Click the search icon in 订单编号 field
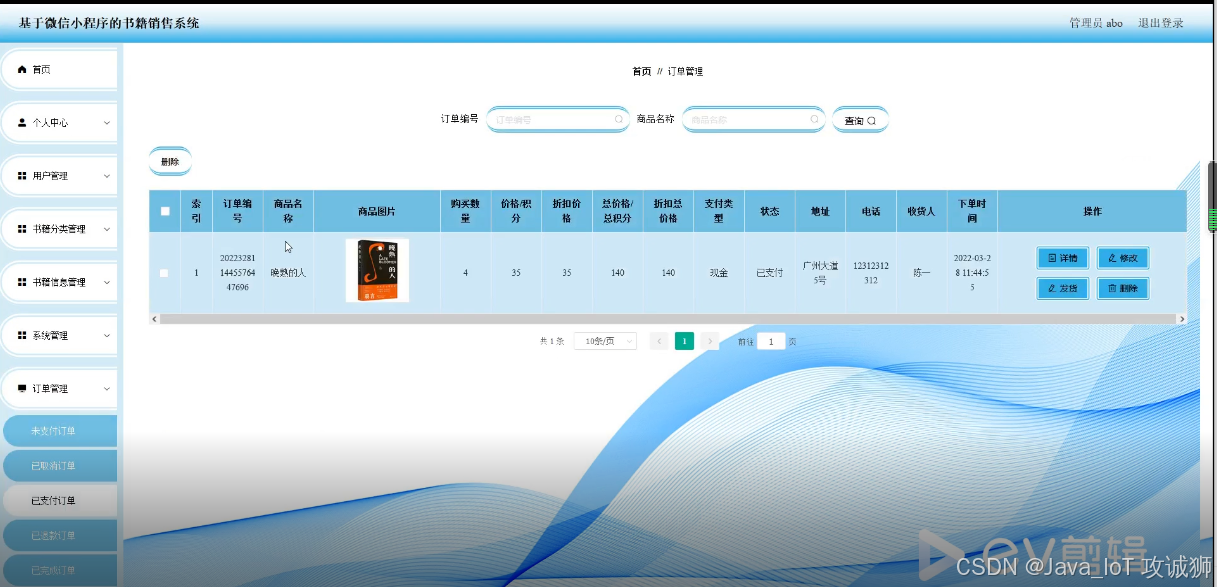 tap(619, 120)
